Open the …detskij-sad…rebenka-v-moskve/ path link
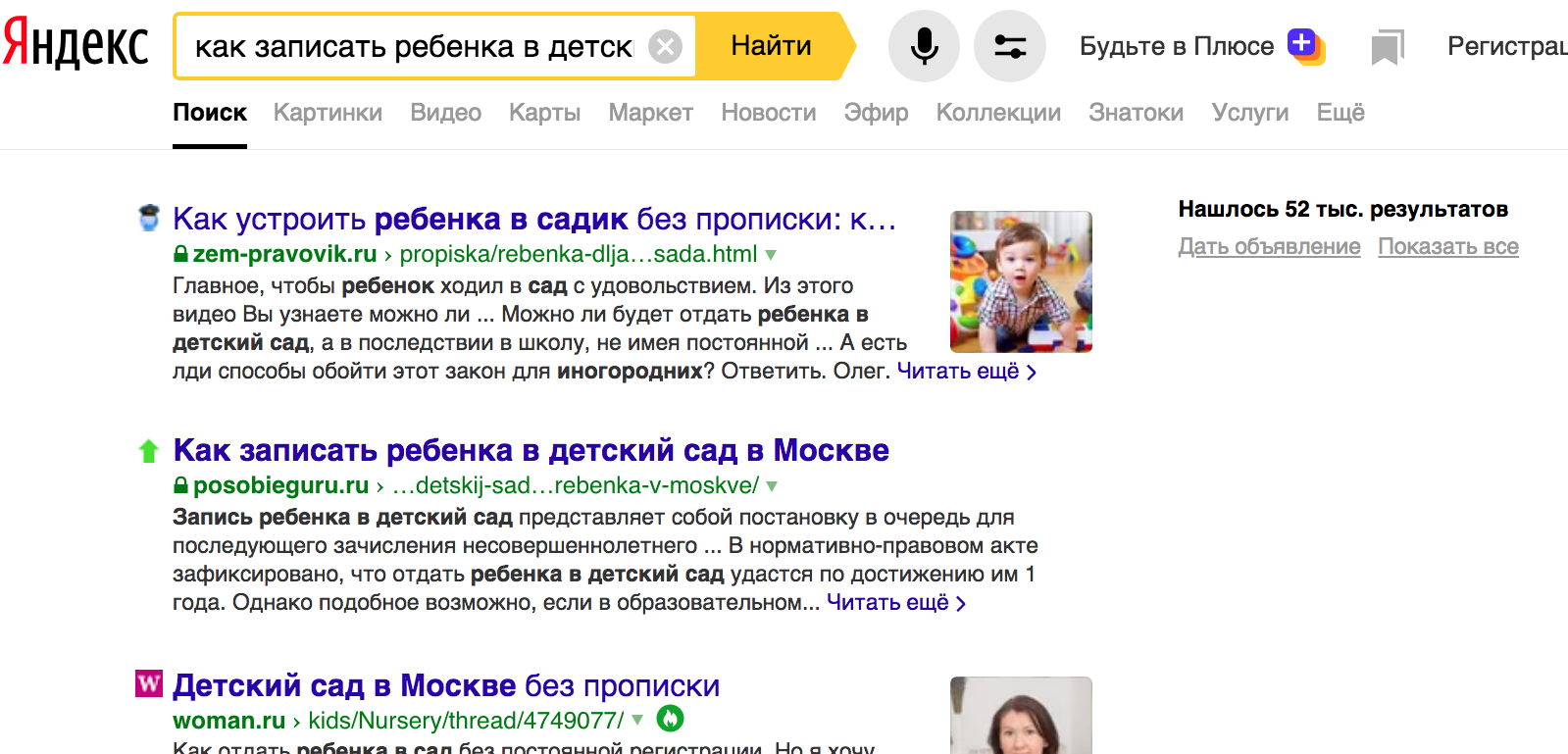Screen dimensions: 1568x754 [576, 485]
